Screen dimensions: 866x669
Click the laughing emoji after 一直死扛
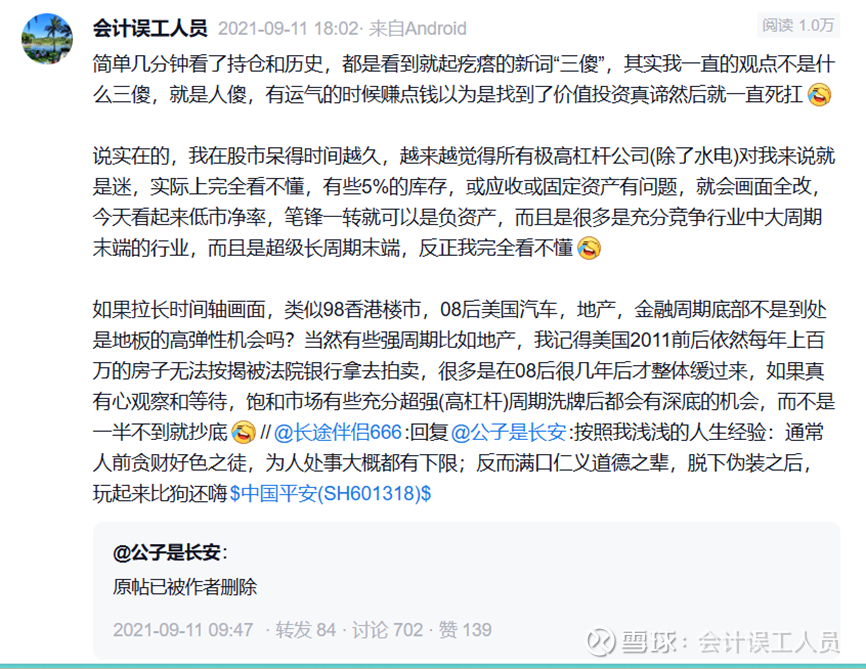click(x=819, y=94)
